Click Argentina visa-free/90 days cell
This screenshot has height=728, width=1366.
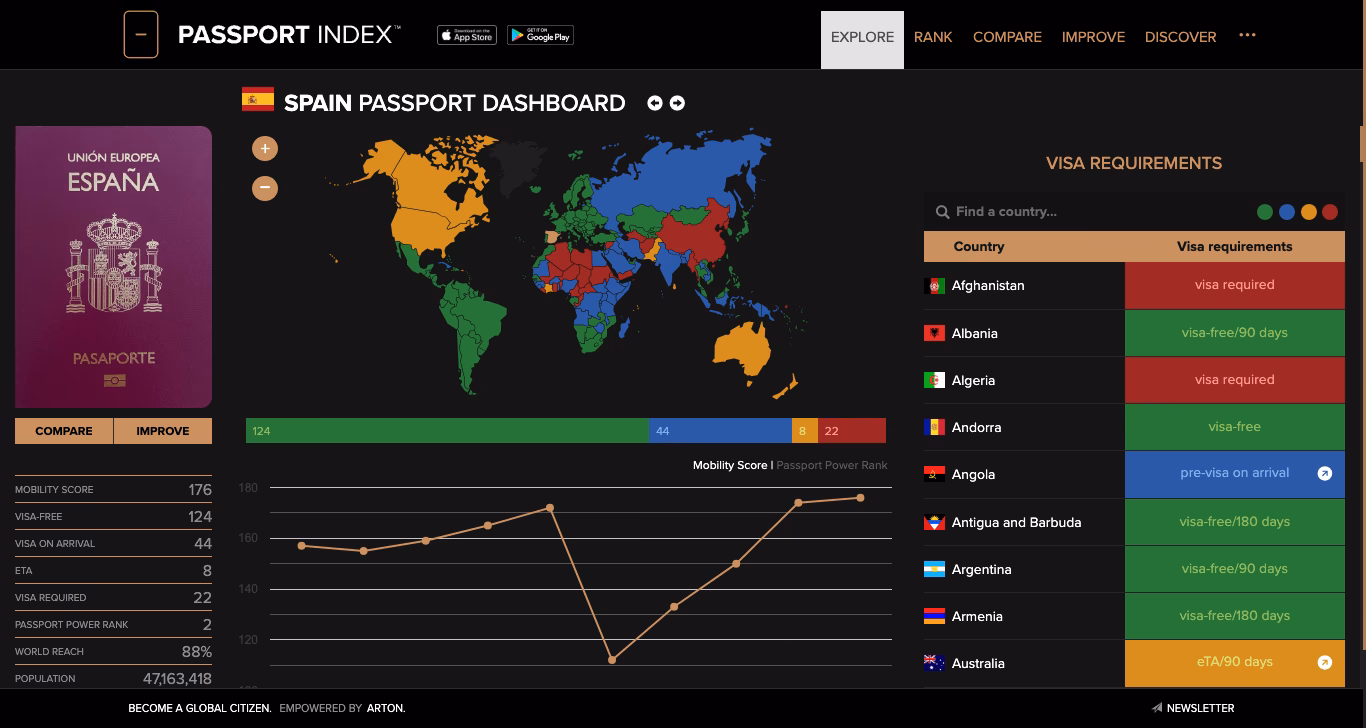point(1235,568)
